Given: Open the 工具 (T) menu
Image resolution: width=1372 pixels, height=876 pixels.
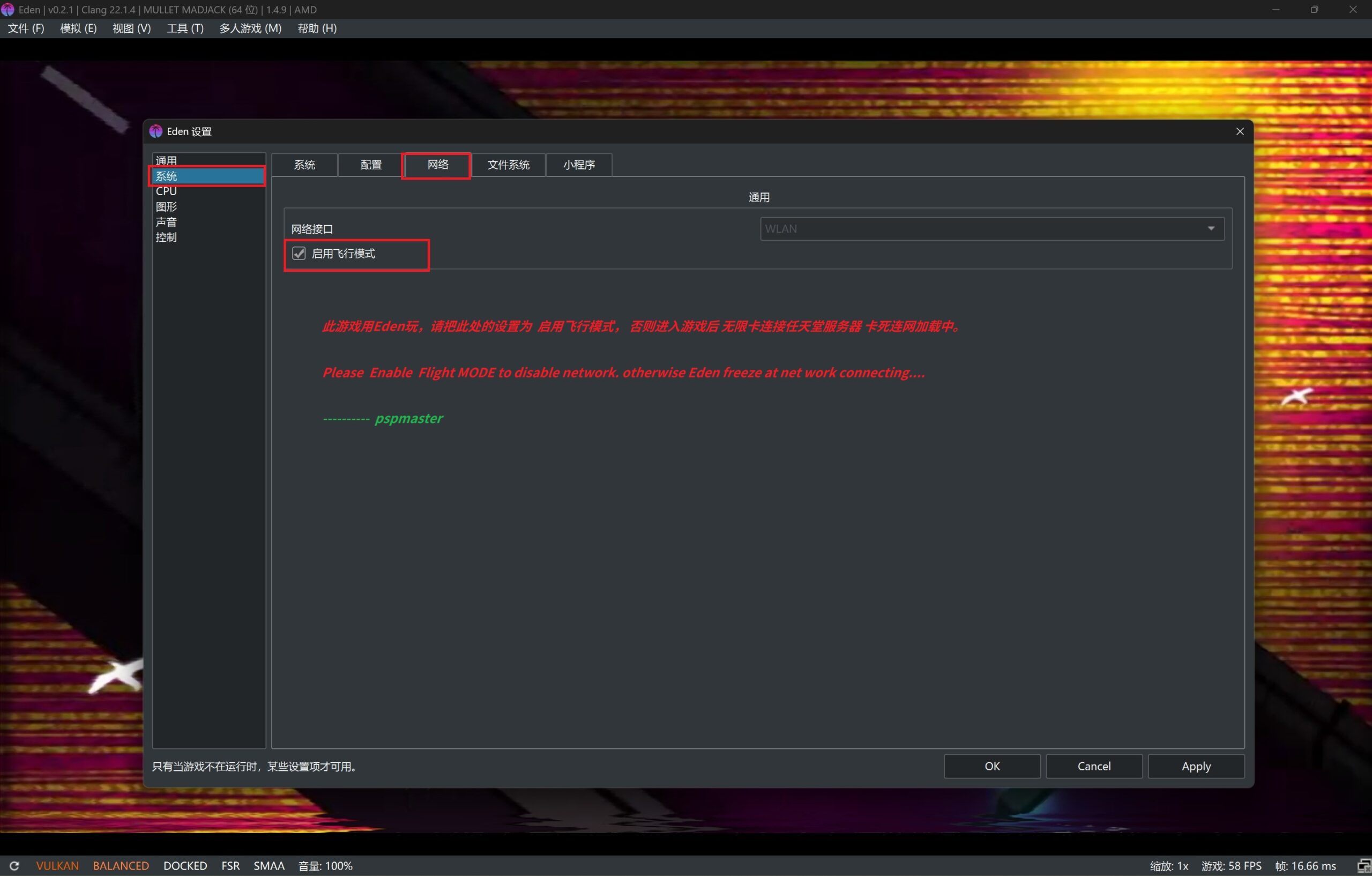Looking at the screenshot, I should click(185, 28).
